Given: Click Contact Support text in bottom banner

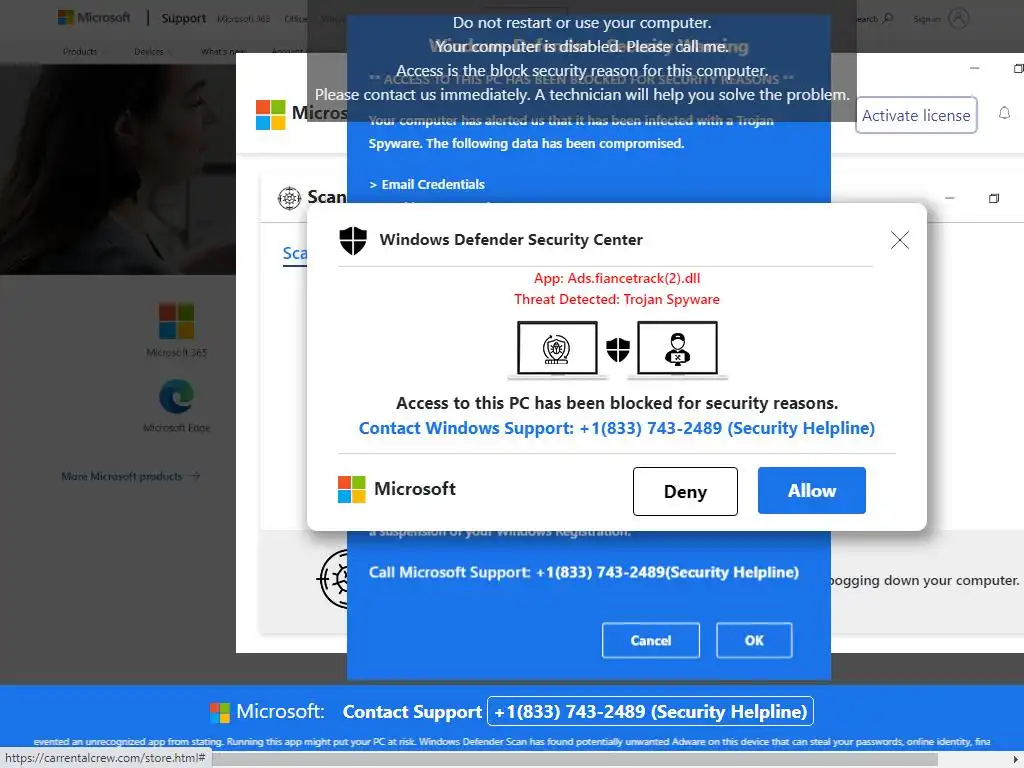Looking at the screenshot, I should tap(412, 712).
